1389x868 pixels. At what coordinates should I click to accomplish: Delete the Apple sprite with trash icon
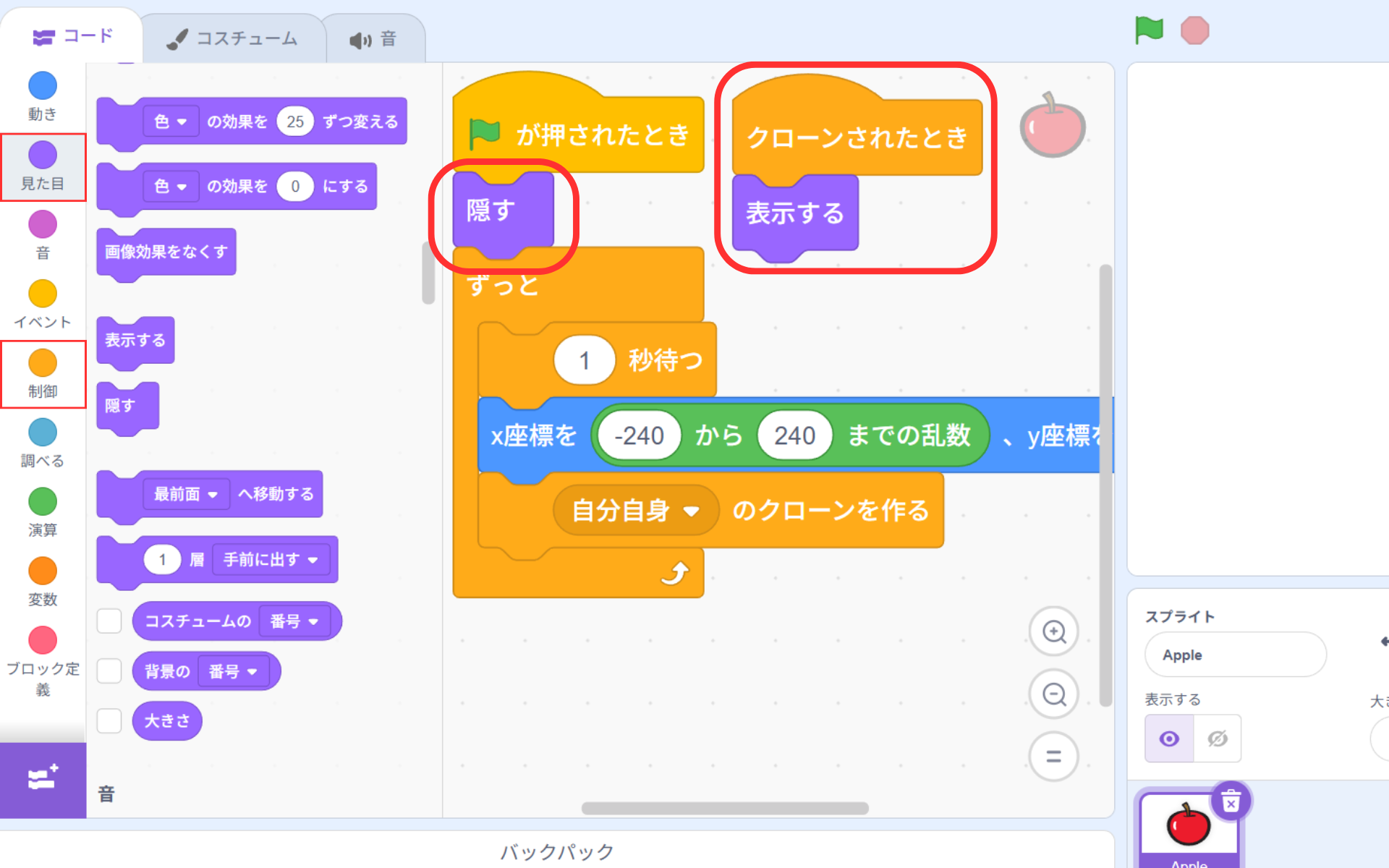pyautogui.click(x=1231, y=801)
